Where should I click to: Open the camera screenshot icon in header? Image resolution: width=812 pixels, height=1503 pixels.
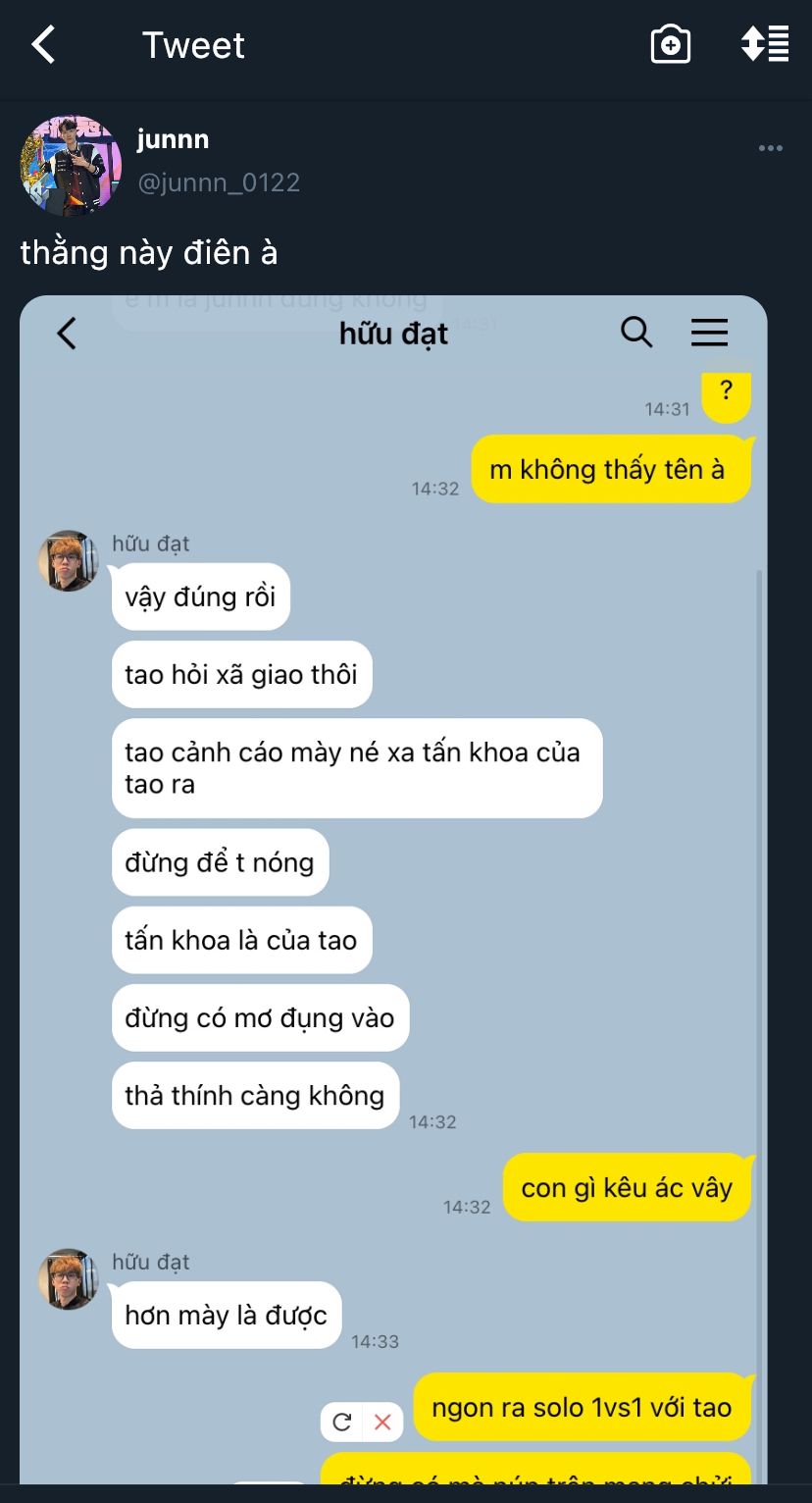671,45
